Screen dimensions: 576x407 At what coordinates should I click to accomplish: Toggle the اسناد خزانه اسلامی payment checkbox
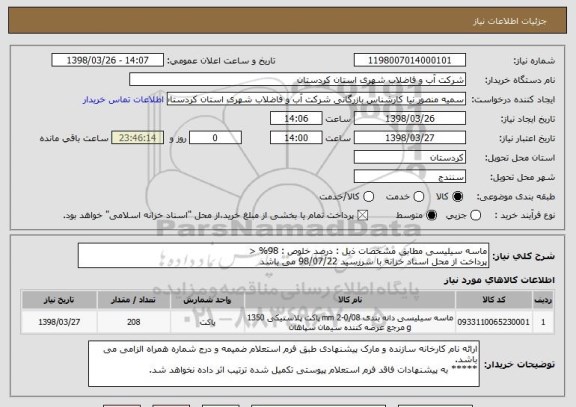(363, 216)
